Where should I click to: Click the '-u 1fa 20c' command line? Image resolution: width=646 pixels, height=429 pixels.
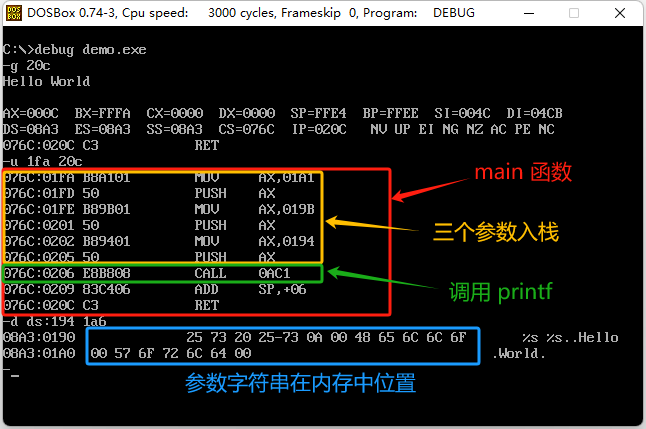click(x=43, y=162)
